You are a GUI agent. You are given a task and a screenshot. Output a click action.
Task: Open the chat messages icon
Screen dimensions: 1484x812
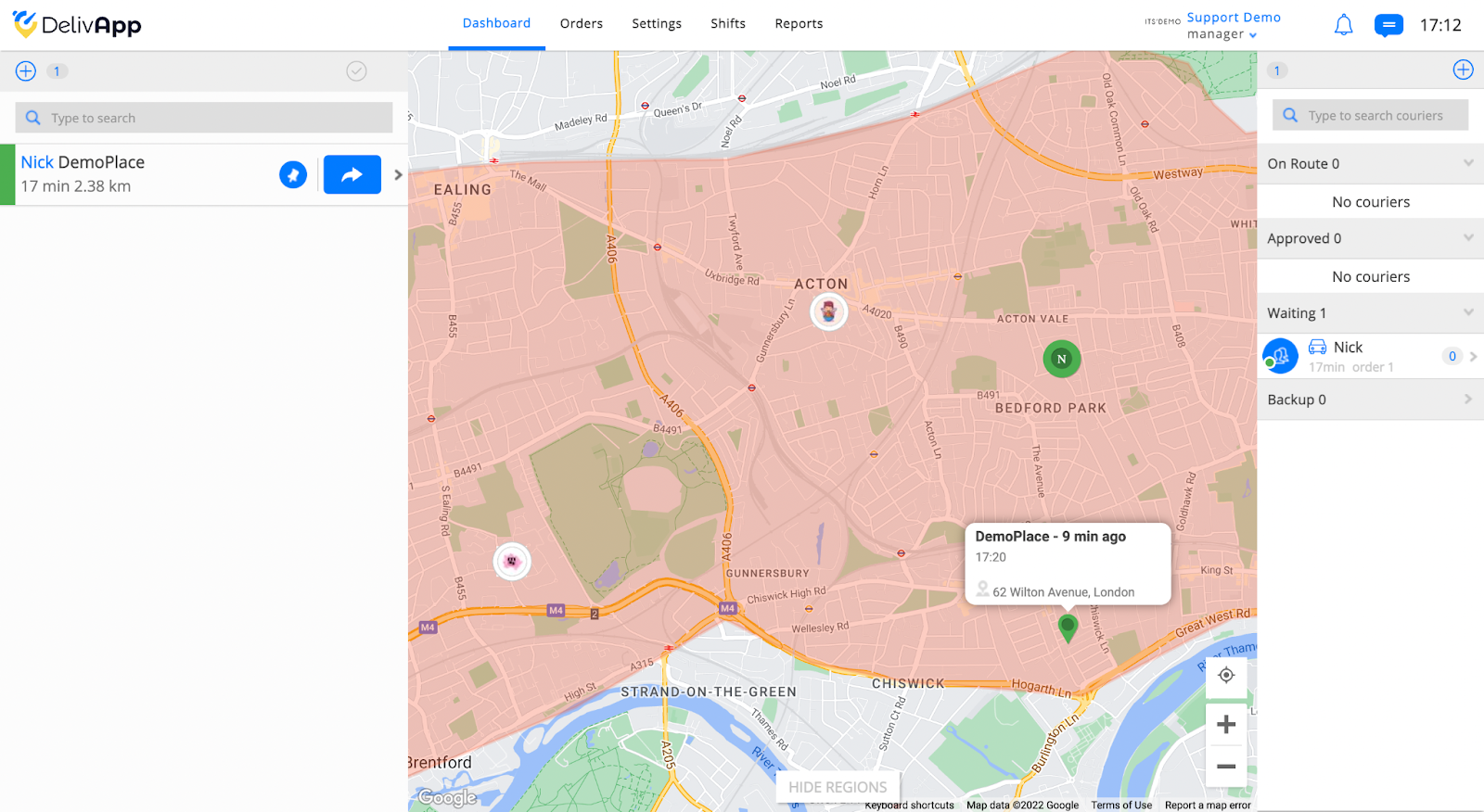[x=1388, y=25]
